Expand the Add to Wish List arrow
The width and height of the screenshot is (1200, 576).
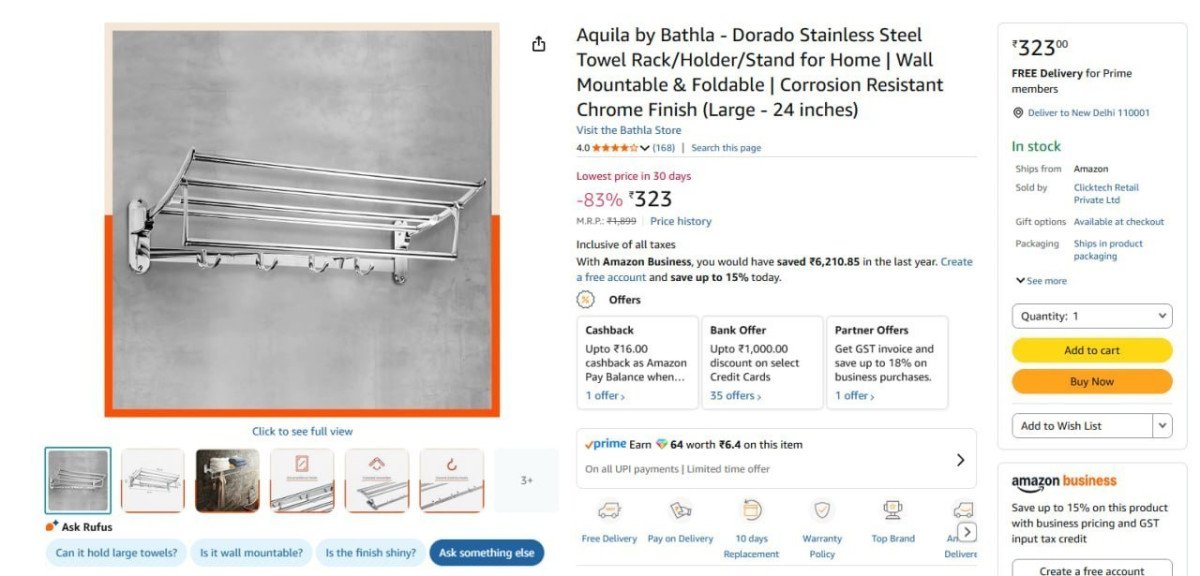[1162, 426]
